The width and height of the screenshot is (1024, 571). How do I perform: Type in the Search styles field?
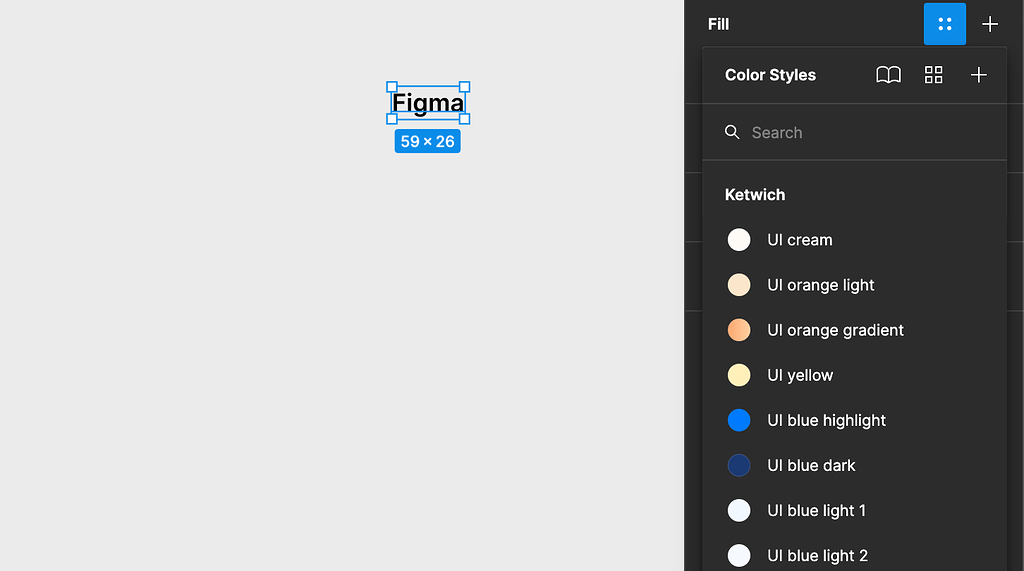point(860,132)
